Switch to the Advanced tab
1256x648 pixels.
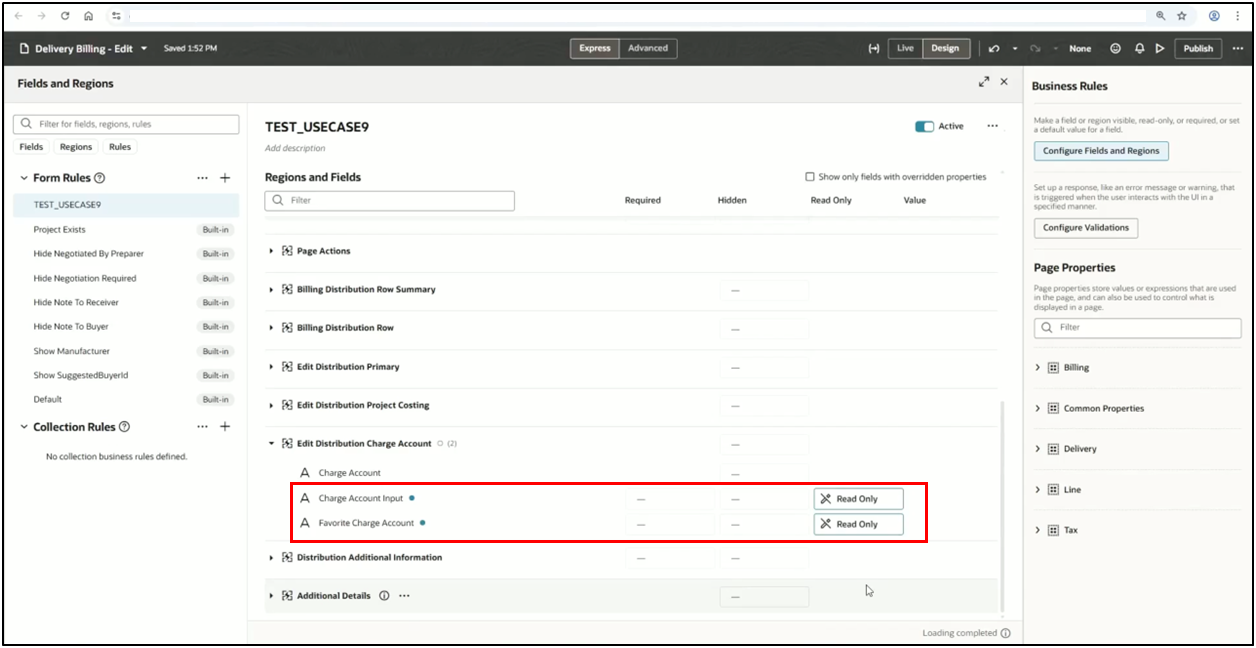click(x=648, y=48)
